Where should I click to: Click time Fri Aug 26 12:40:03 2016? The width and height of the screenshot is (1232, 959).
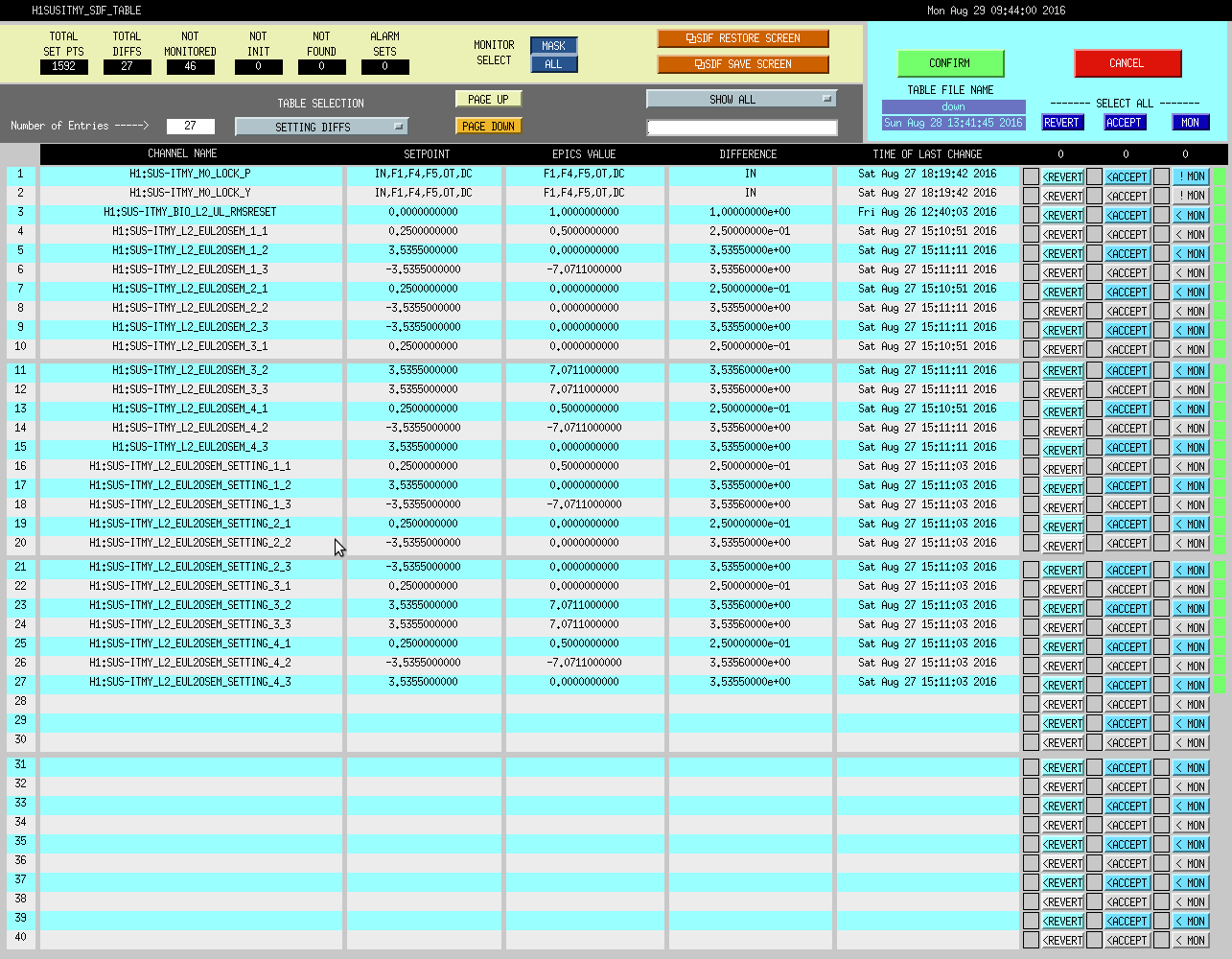[x=927, y=212]
